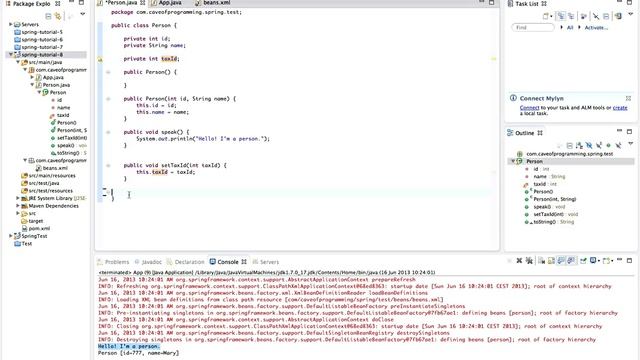The height and width of the screenshot is (360, 640).
Task: Expand JRE System Library node
Action: [18, 198]
